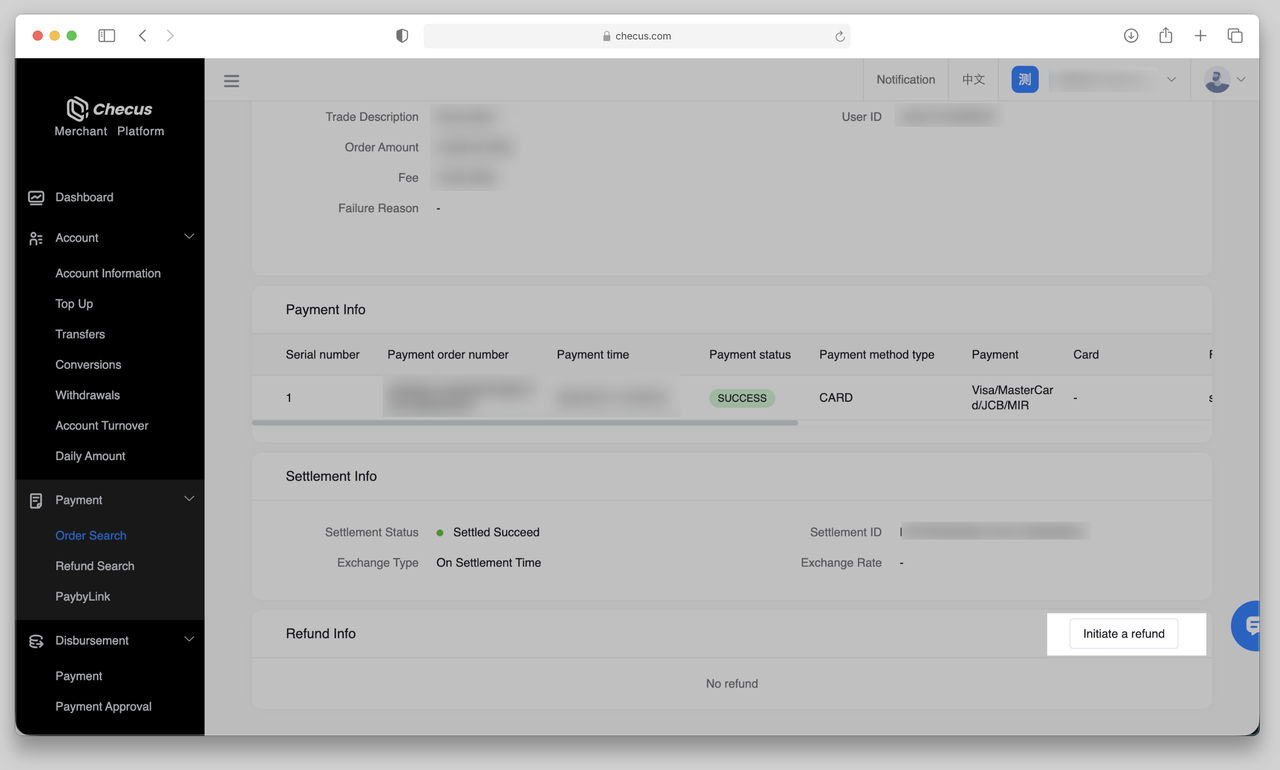The height and width of the screenshot is (770, 1280).
Task: Toggle the Safari sidebar icon
Action: [x=107, y=36]
